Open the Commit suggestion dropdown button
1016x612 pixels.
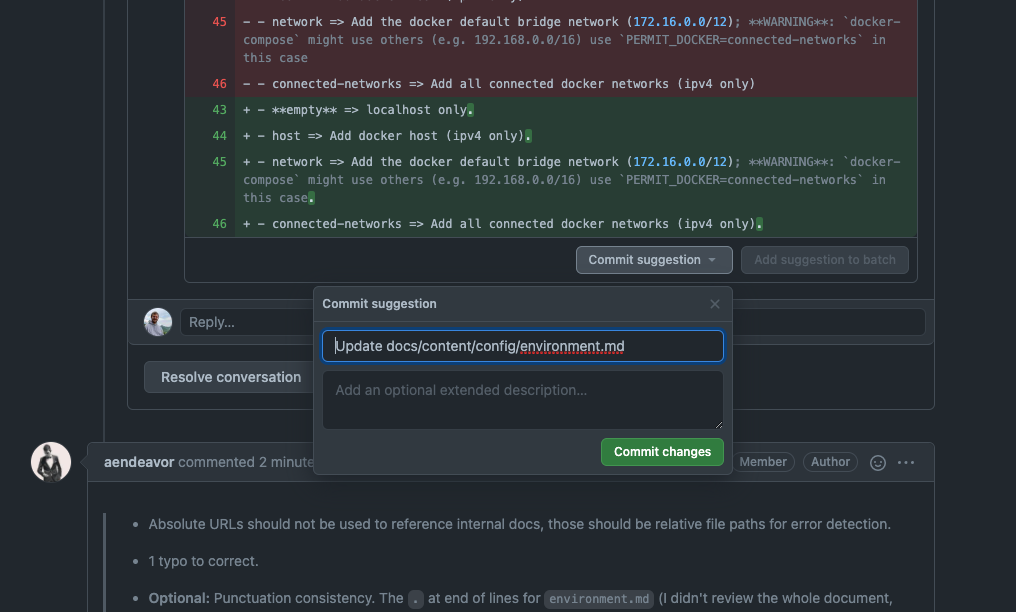tap(654, 260)
